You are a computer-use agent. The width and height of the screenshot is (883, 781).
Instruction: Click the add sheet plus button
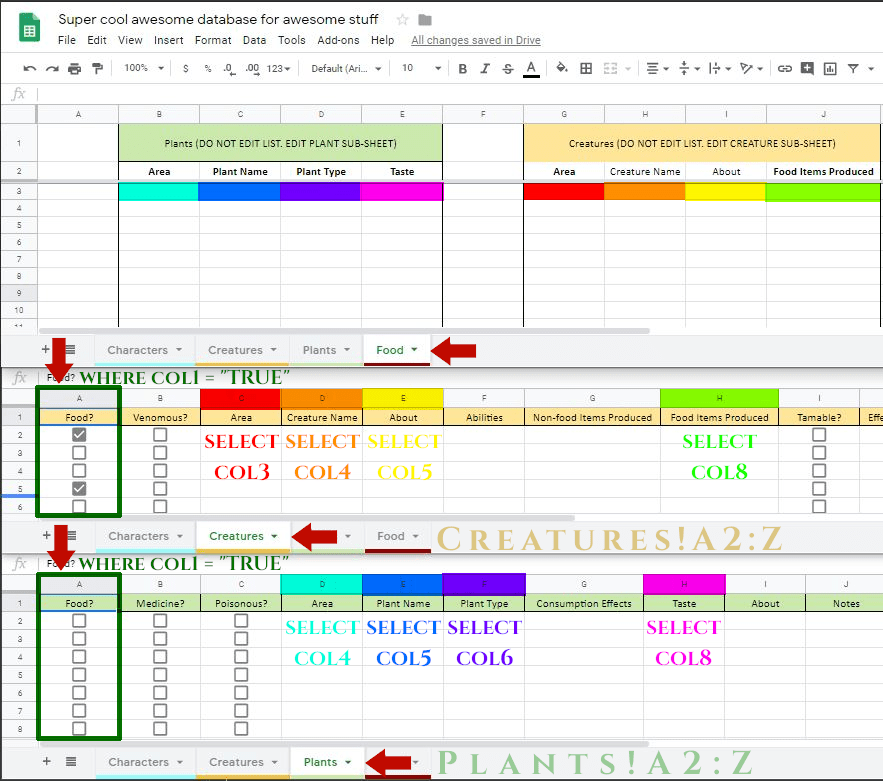point(46,349)
